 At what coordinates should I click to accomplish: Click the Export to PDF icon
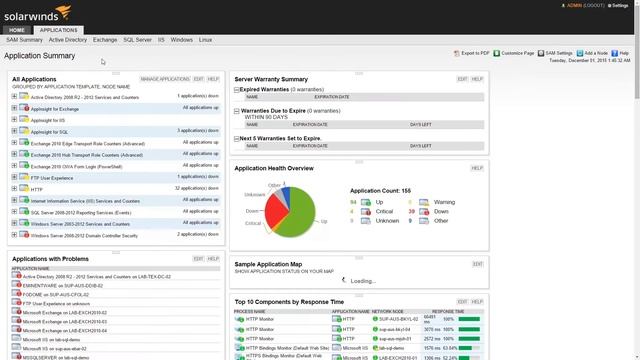coord(457,53)
